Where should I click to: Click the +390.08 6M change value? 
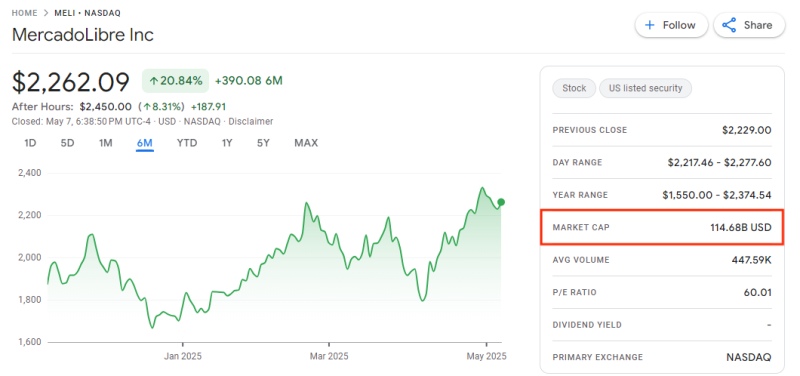click(x=249, y=81)
